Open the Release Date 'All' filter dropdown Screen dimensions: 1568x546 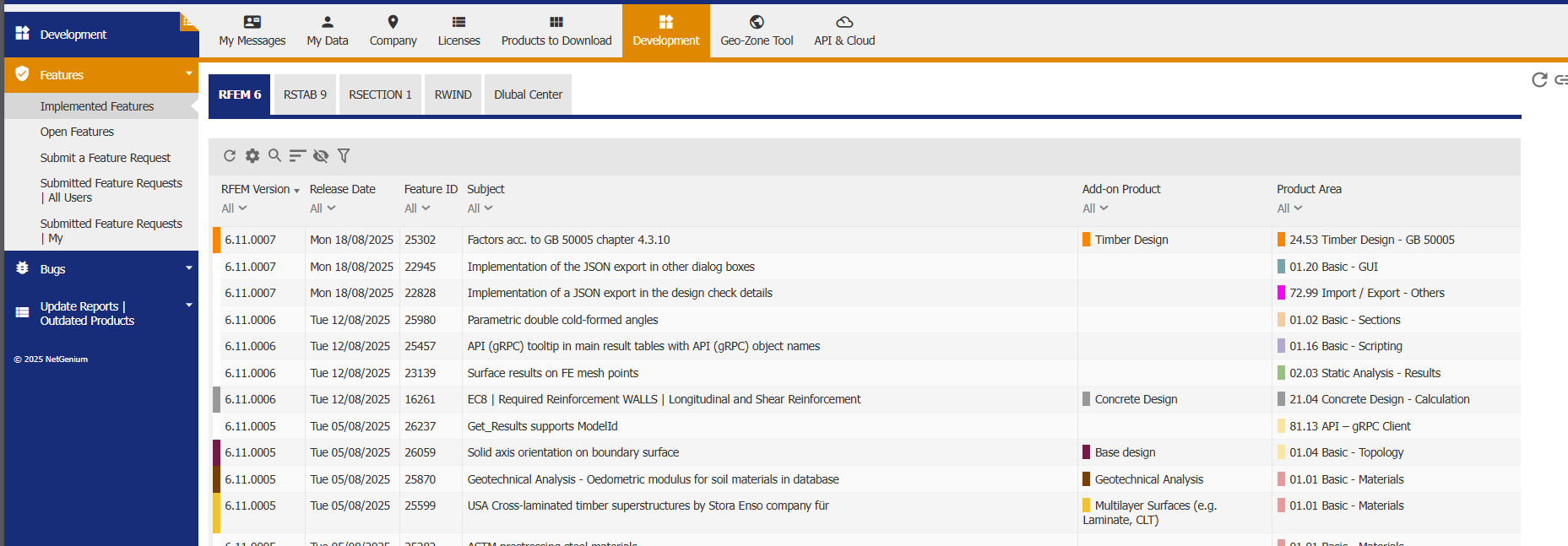point(323,208)
